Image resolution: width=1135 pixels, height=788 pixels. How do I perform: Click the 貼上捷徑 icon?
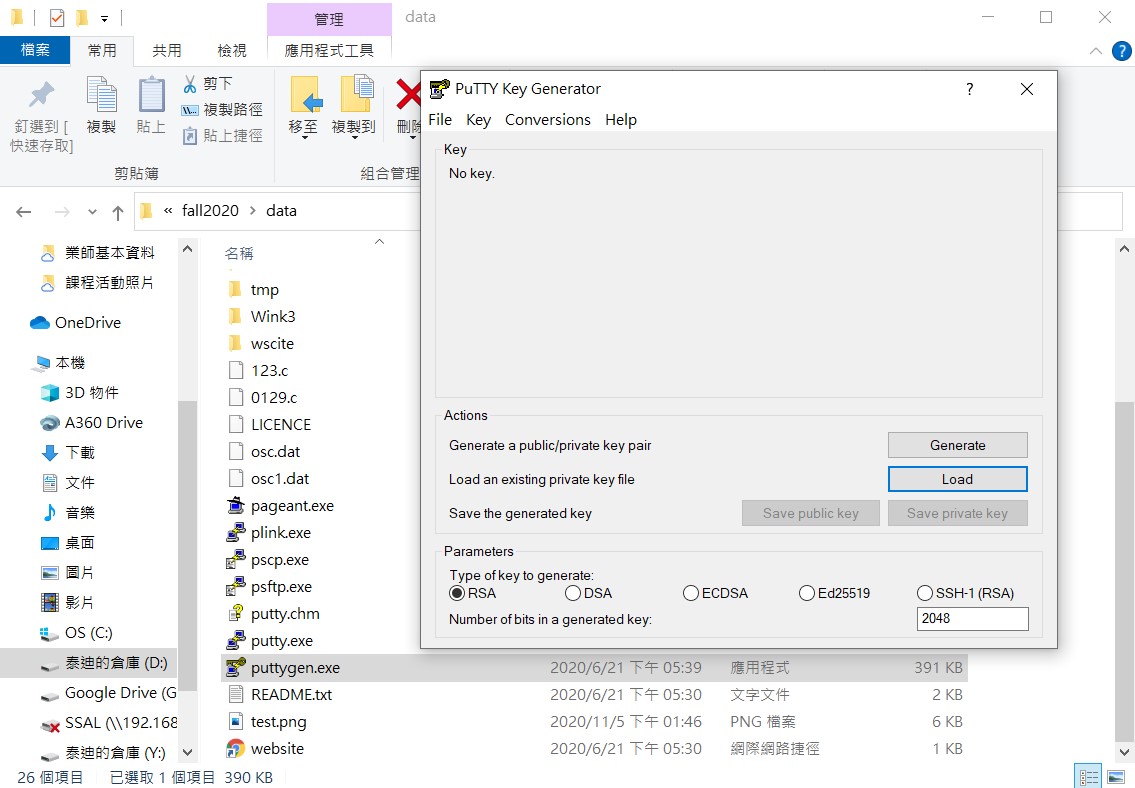[190, 135]
